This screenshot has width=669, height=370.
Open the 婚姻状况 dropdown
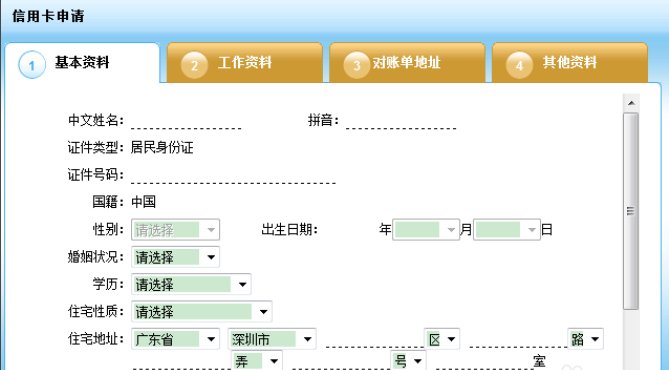pos(175,257)
